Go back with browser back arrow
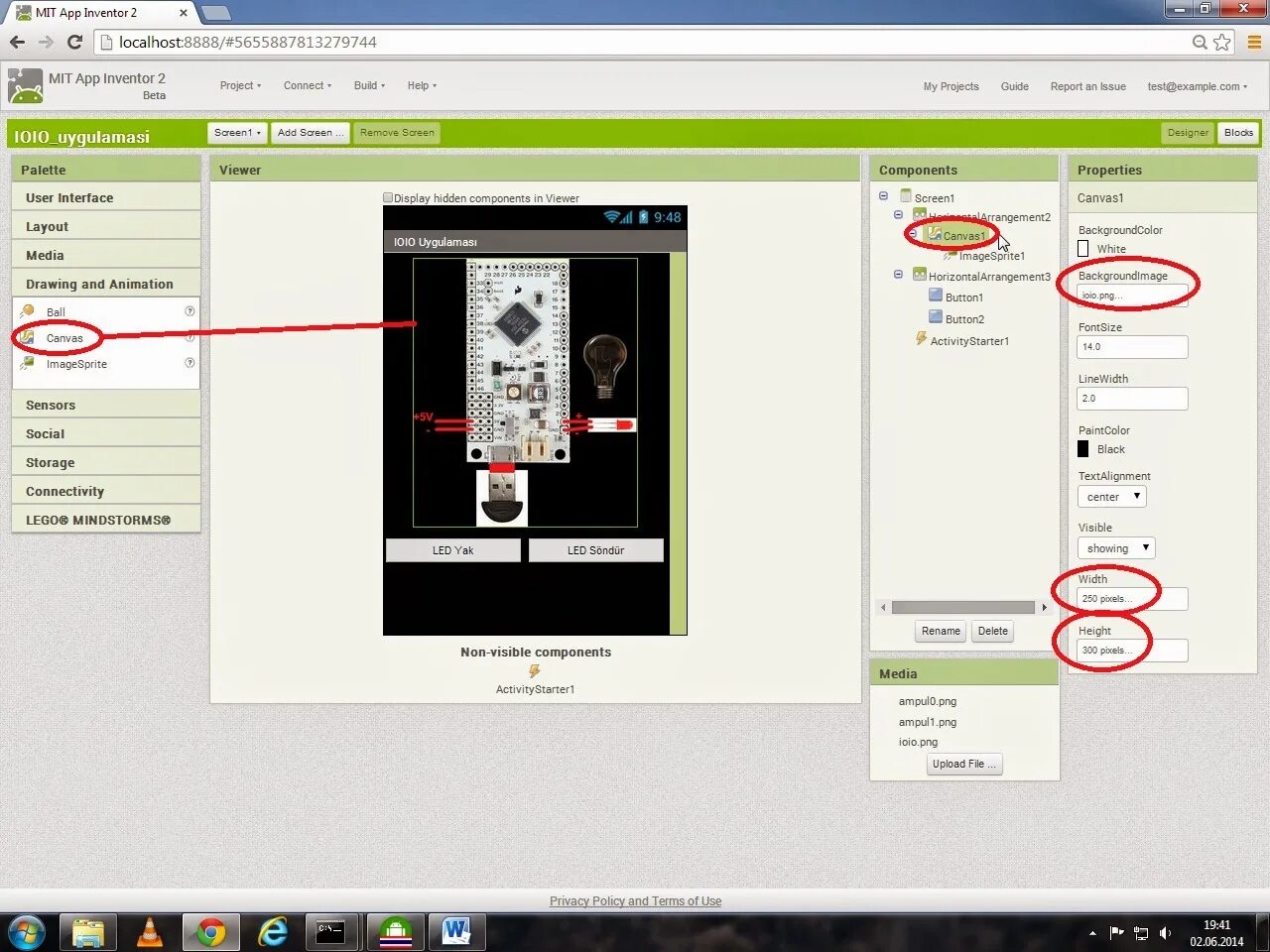 17,42
